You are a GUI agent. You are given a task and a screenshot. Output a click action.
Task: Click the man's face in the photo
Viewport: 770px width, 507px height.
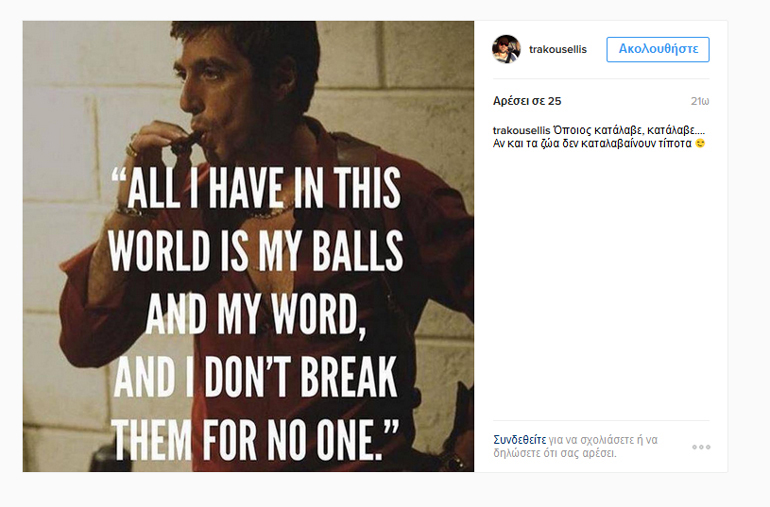coord(217,92)
